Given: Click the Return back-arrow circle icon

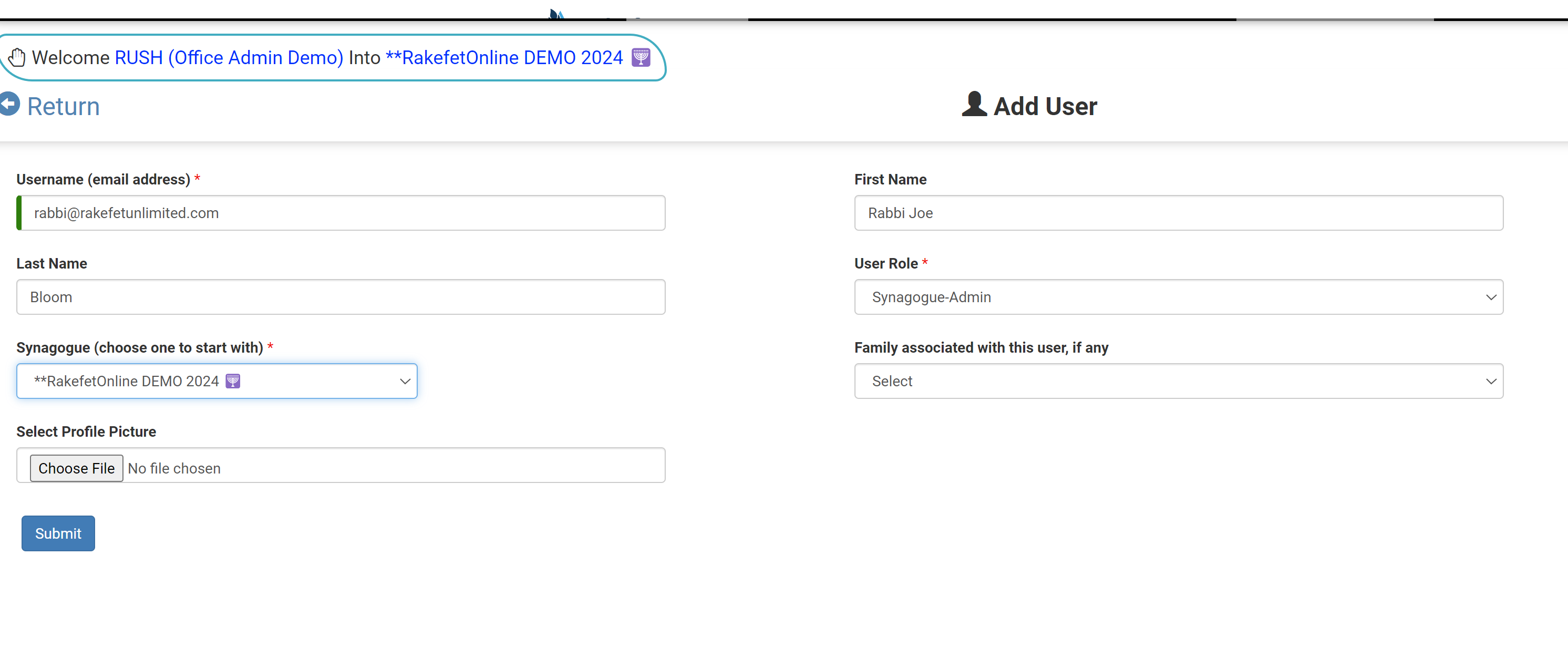Looking at the screenshot, I should (x=10, y=104).
